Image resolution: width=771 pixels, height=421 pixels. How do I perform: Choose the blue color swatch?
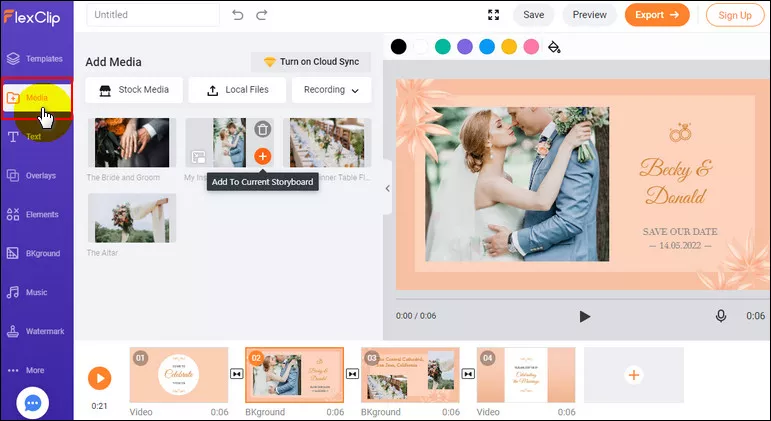coord(487,47)
